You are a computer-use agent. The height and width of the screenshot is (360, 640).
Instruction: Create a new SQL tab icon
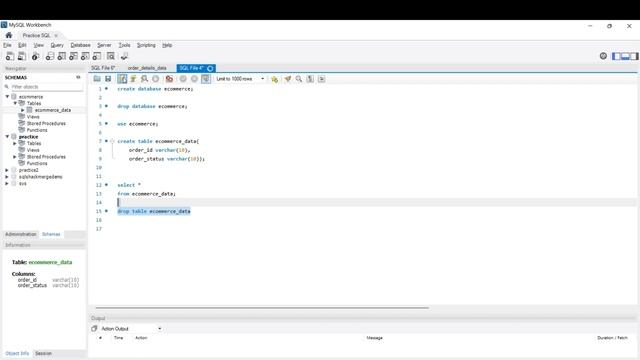tap(10, 56)
